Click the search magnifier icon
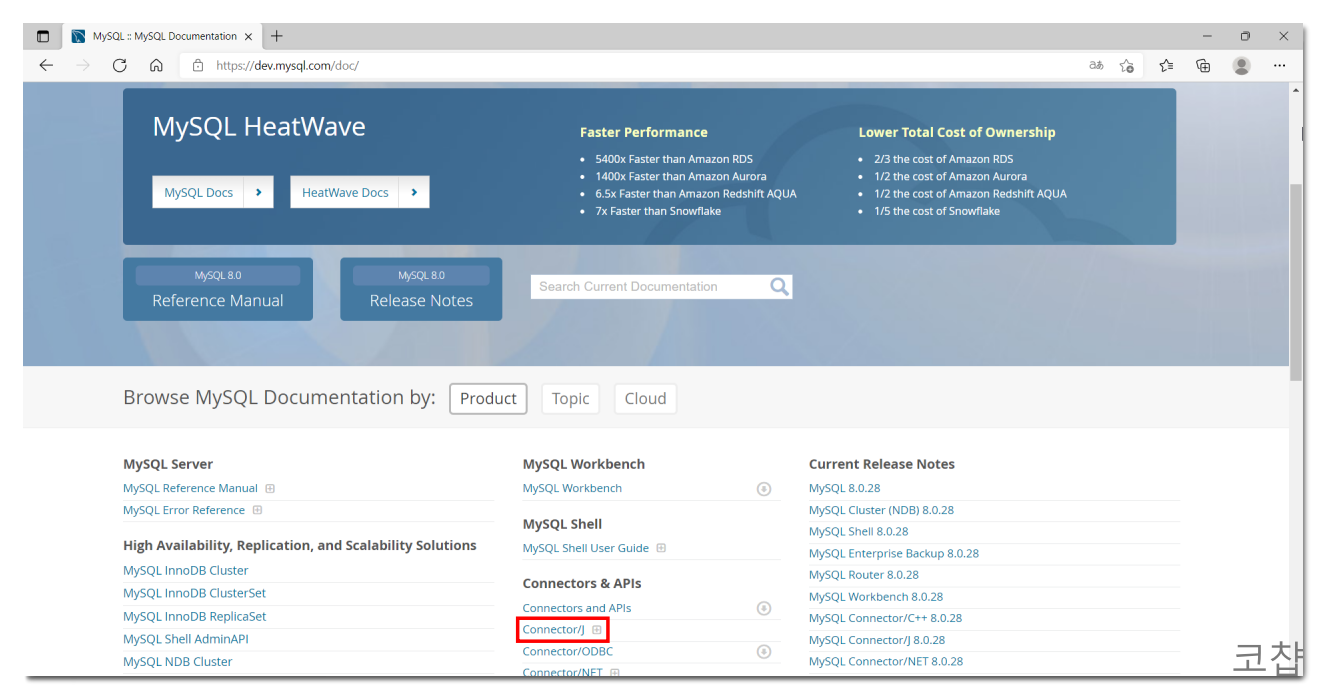 point(780,287)
